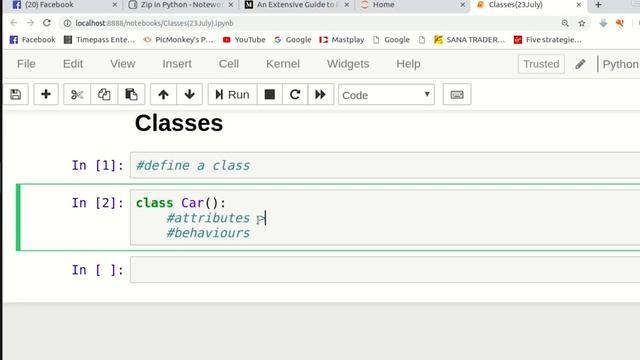Click the download extension arrow icon
Viewport: 640px width, 360px height.
point(603,23)
